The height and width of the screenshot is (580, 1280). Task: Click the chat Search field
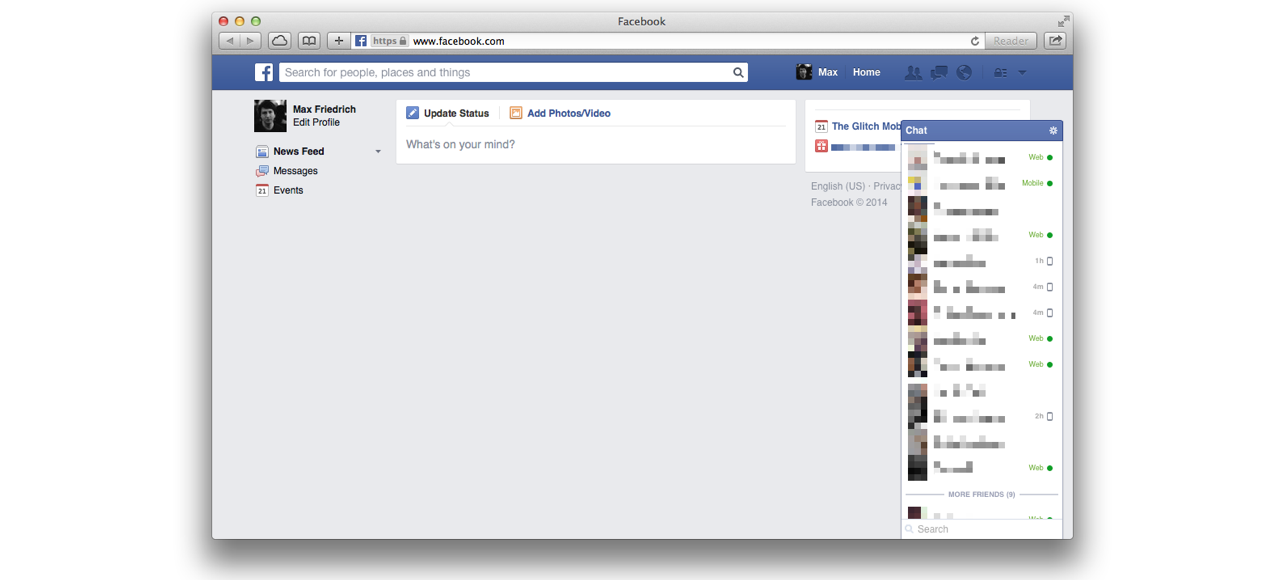982,529
